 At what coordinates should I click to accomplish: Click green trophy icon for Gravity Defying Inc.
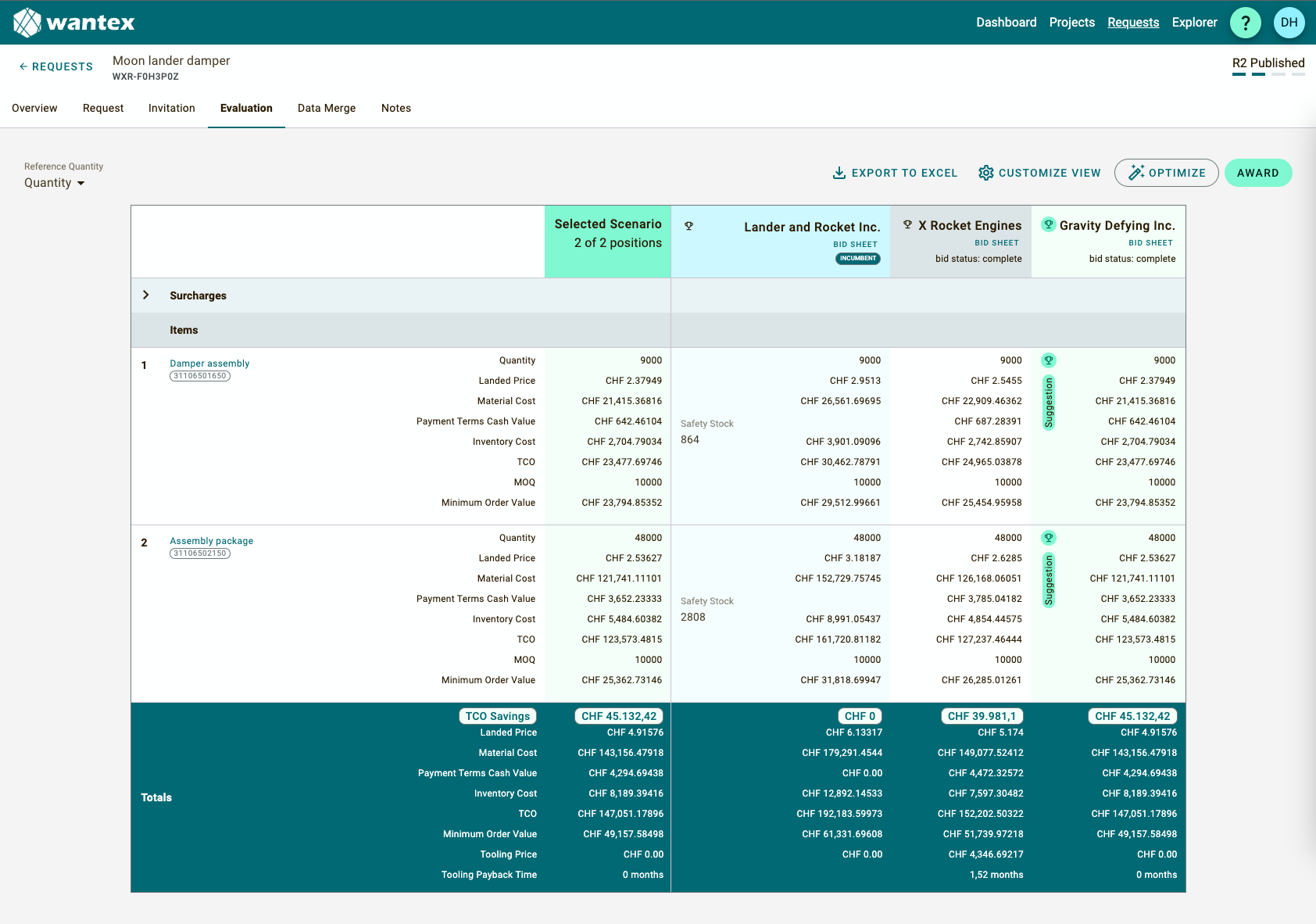pyautogui.click(x=1049, y=224)
